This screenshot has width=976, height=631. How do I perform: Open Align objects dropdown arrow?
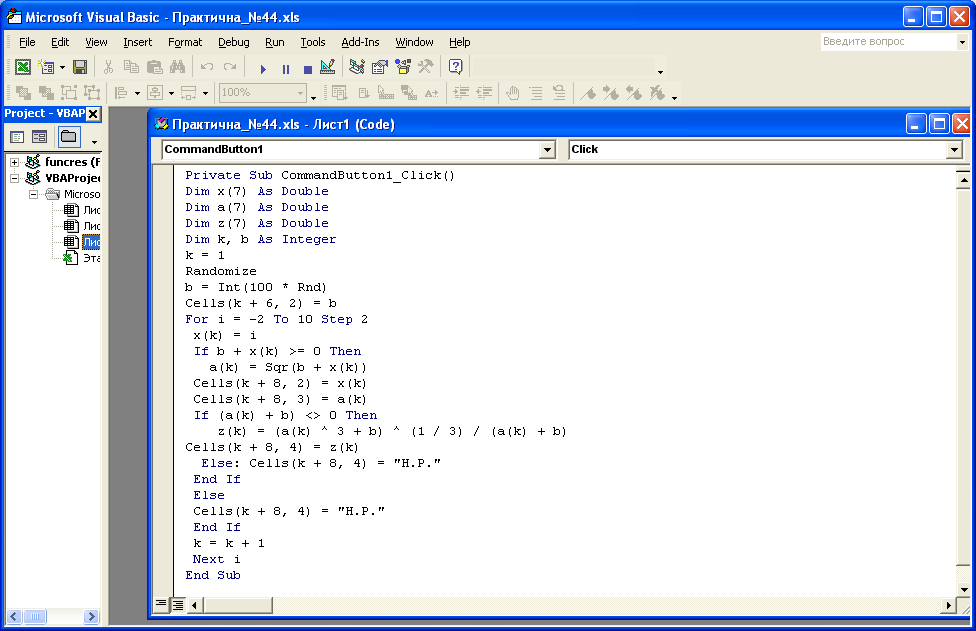point(138,93)
